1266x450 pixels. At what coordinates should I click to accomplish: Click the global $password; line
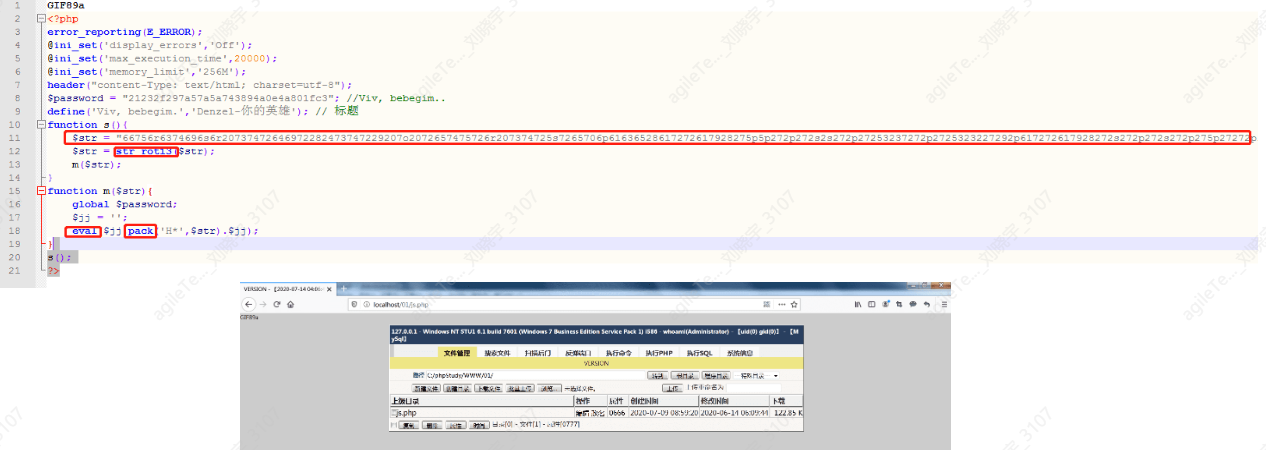click(x=124, y=203)
